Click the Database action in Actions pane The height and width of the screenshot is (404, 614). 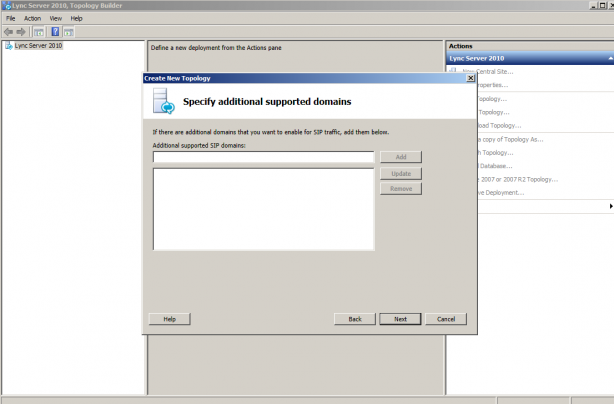[x=495, y=166]
